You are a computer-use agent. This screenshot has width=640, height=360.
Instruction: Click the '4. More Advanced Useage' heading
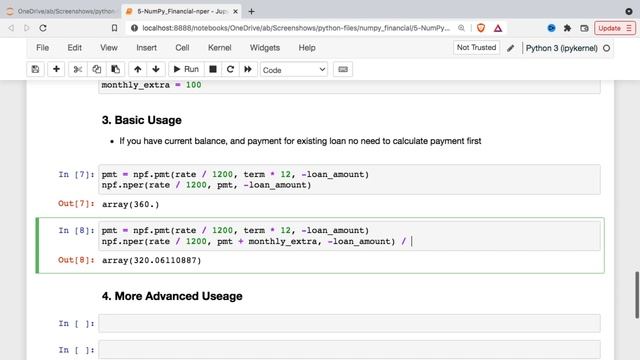[x=172, y=296]
